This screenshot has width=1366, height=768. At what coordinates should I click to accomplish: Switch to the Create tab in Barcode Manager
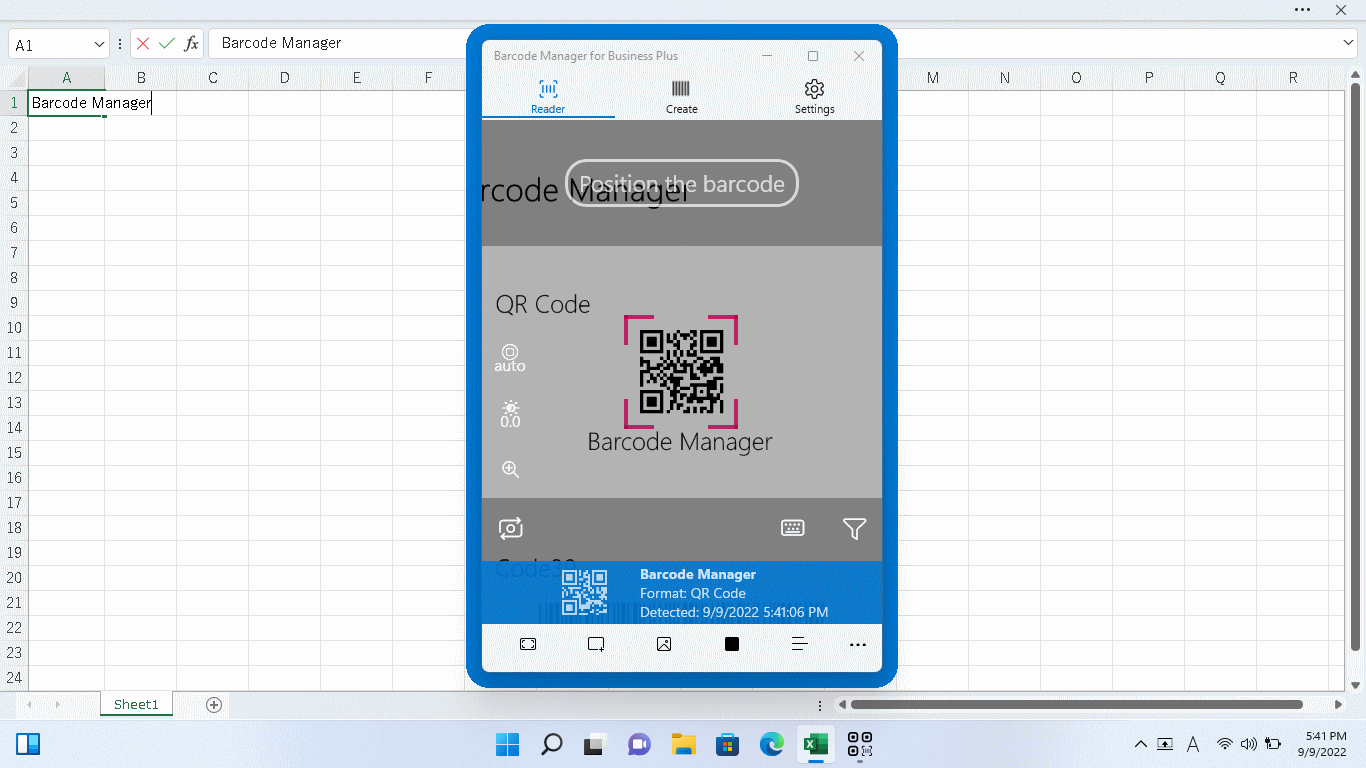(681, 96)
